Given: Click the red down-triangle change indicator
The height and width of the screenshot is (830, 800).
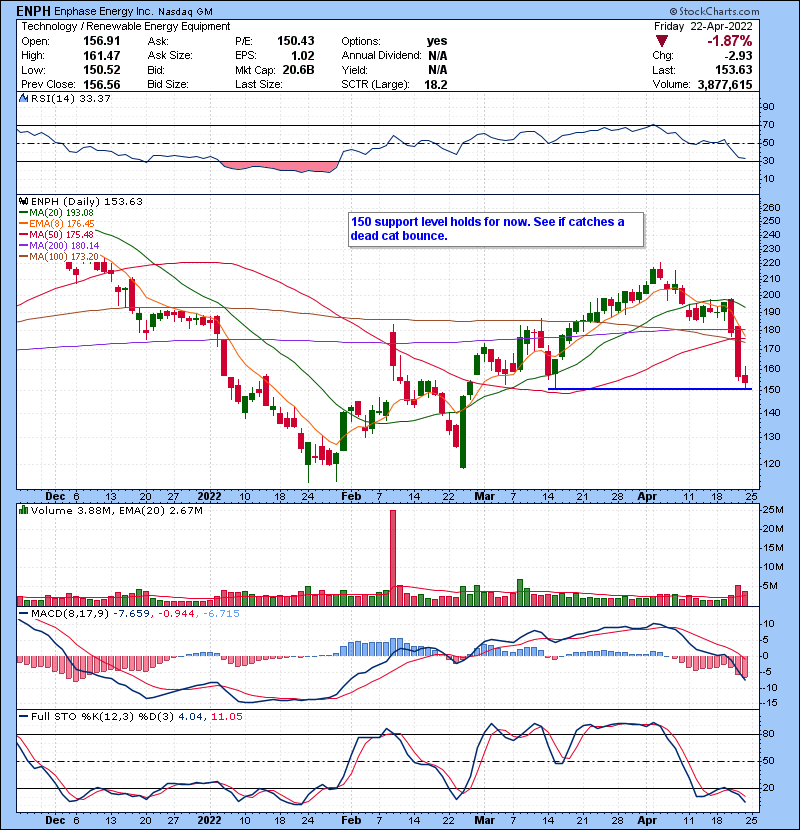Looking at the screenshot, I should click(662, 41).
